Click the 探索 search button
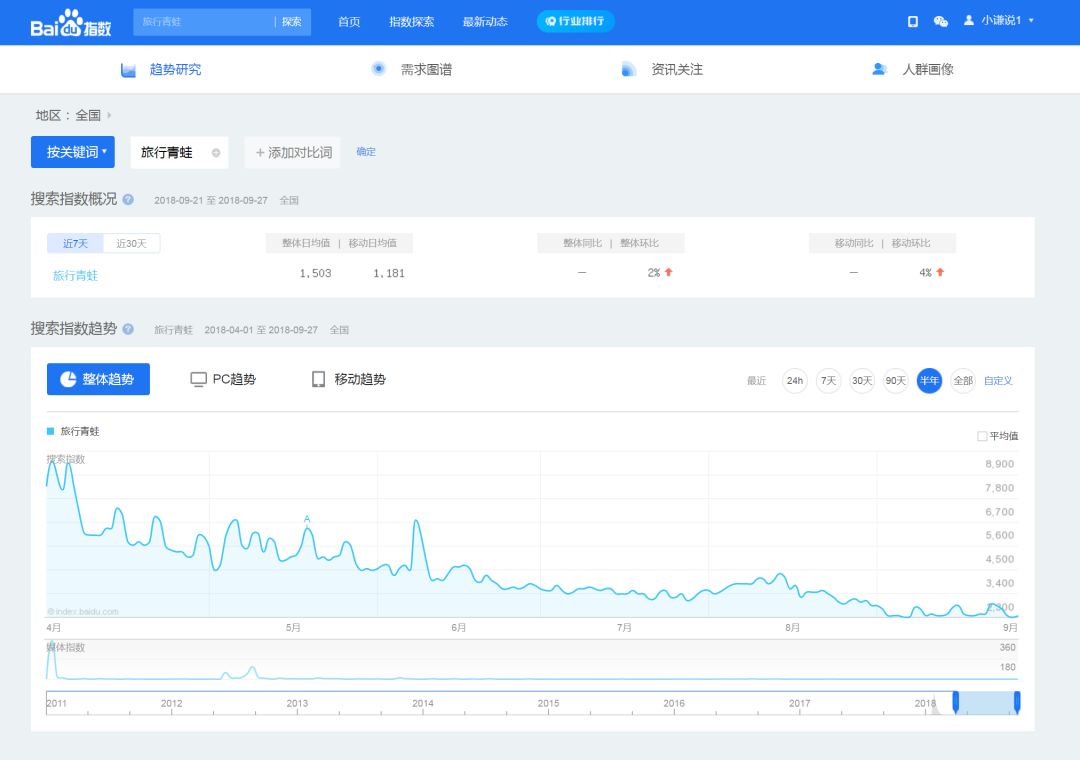Viewport: 1080px width, 760px height. pos(292,22)
